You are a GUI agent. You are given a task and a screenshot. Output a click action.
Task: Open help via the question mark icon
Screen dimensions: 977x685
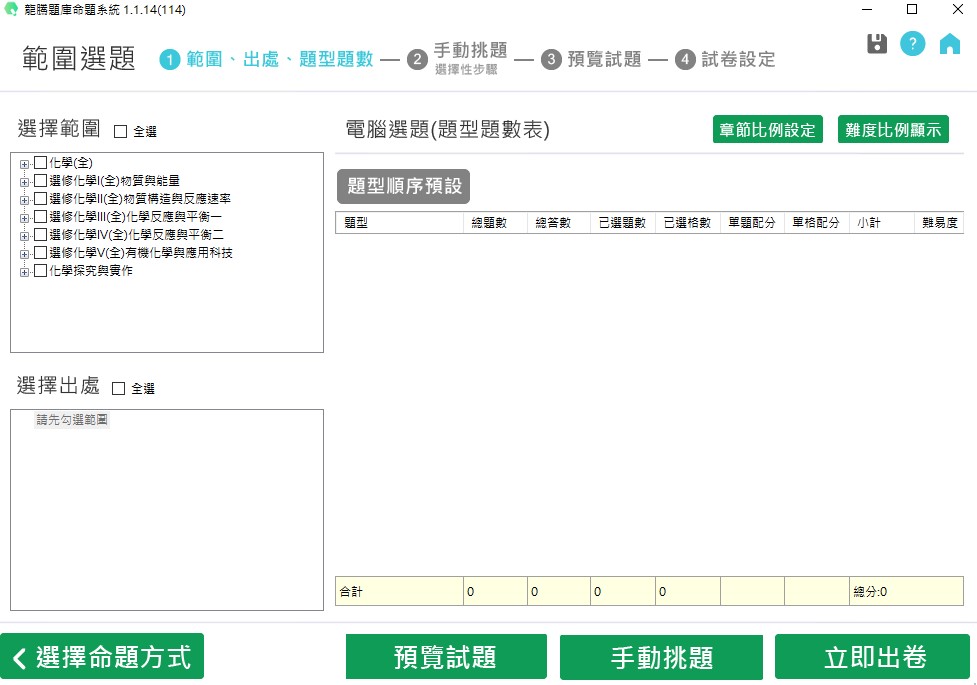pos(912,44)
